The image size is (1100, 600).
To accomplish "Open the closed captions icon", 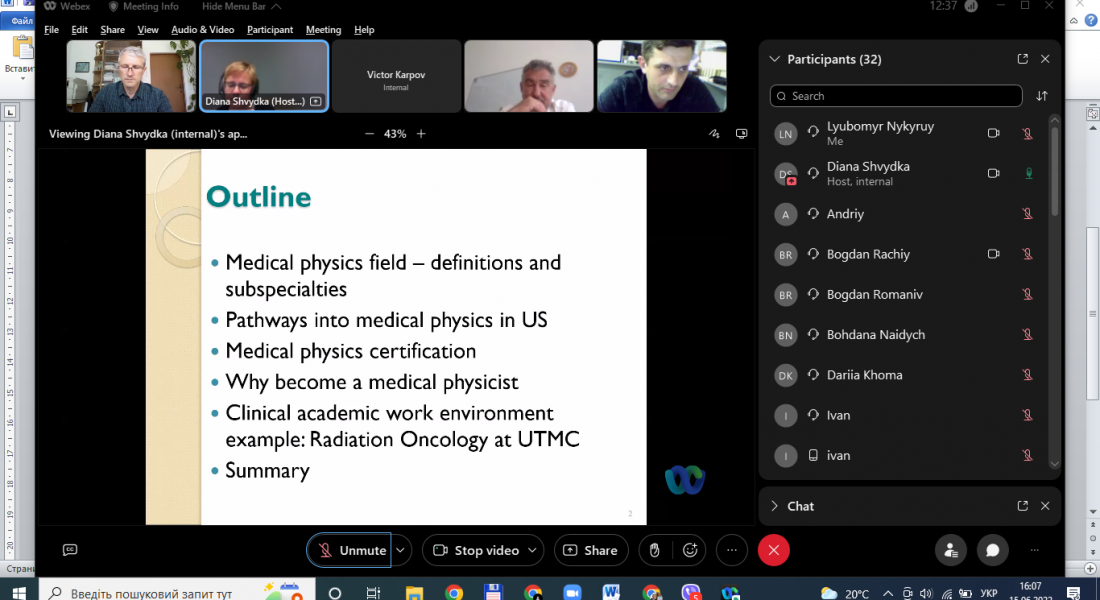I will coord(70,550).
